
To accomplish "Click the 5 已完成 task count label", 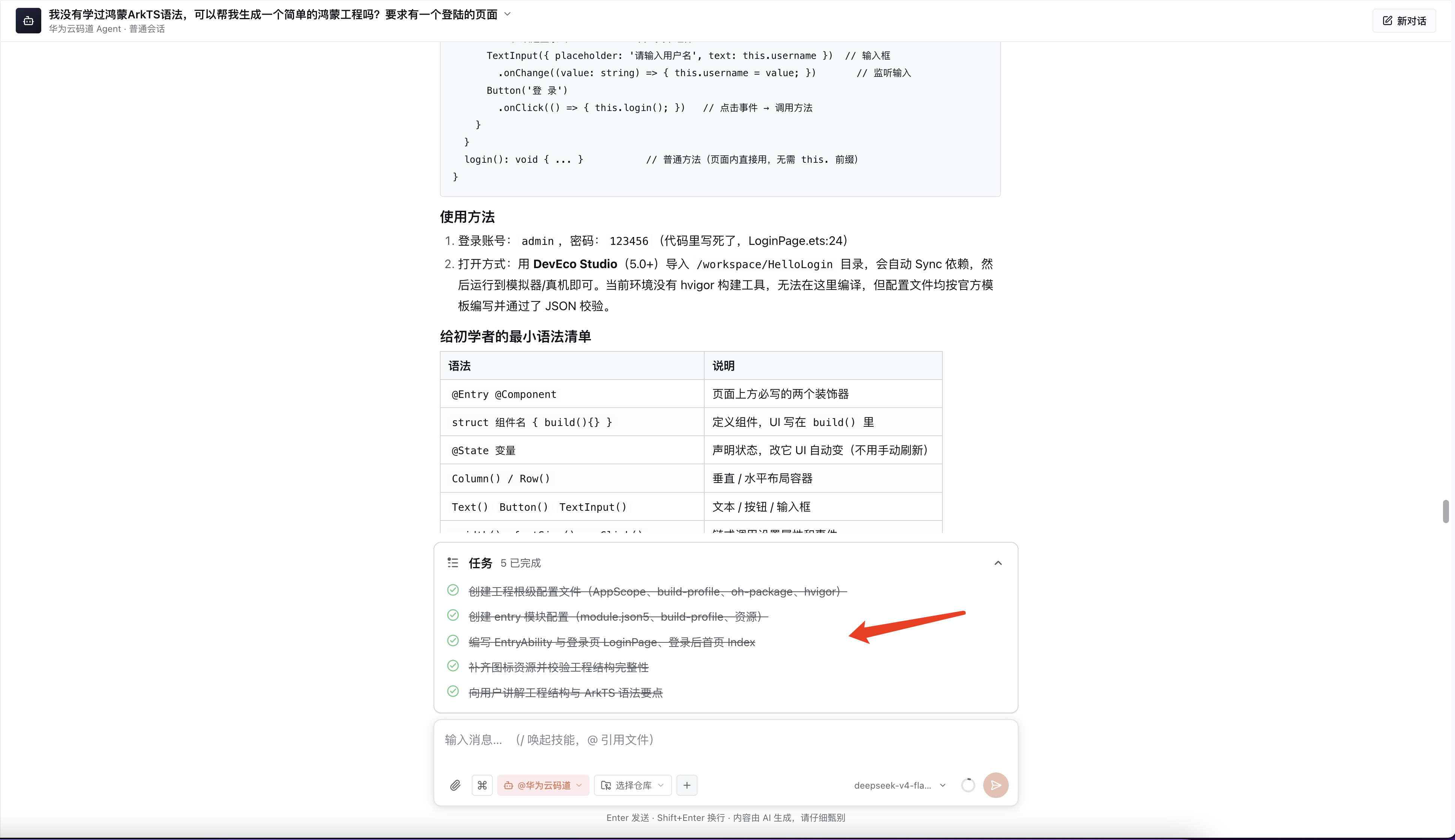I will pos(520,563).
